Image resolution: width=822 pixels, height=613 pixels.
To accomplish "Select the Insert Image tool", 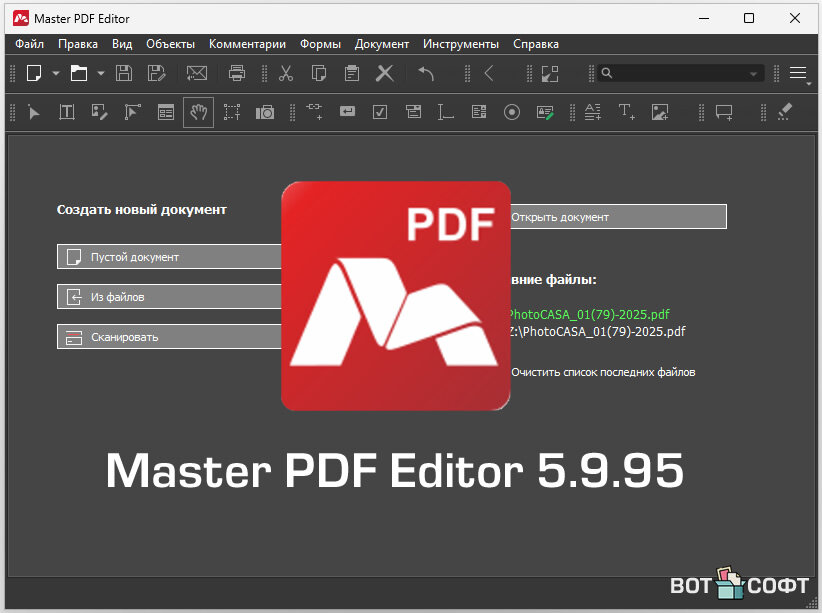I will point(659,112).
